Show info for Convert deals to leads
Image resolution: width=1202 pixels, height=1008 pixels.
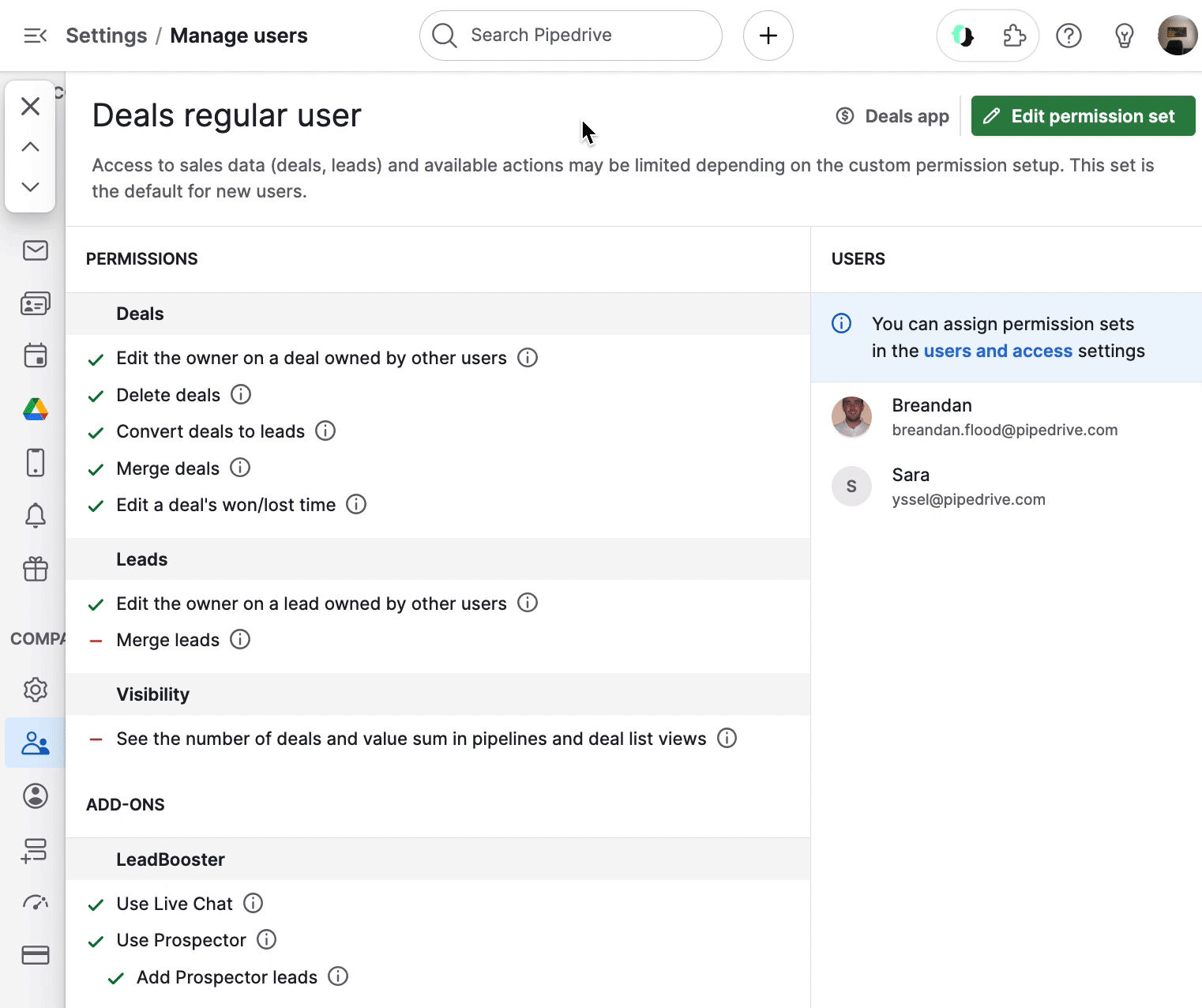(x=325, y=431)
